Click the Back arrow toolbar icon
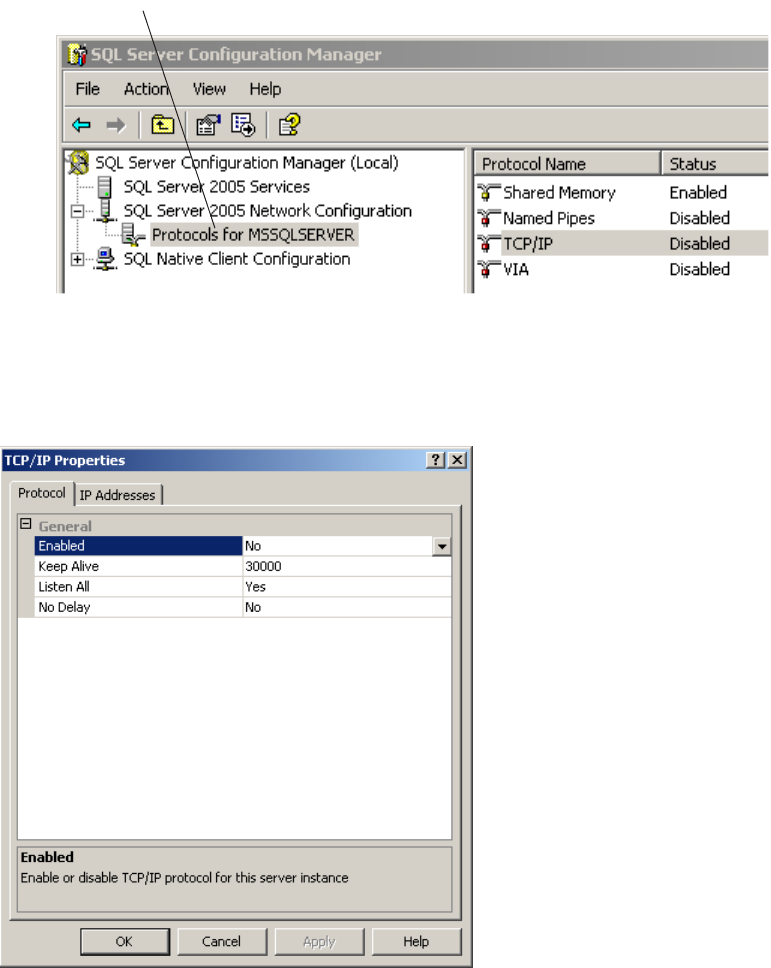Screen dimensions: 771x968 pos(81,125)
